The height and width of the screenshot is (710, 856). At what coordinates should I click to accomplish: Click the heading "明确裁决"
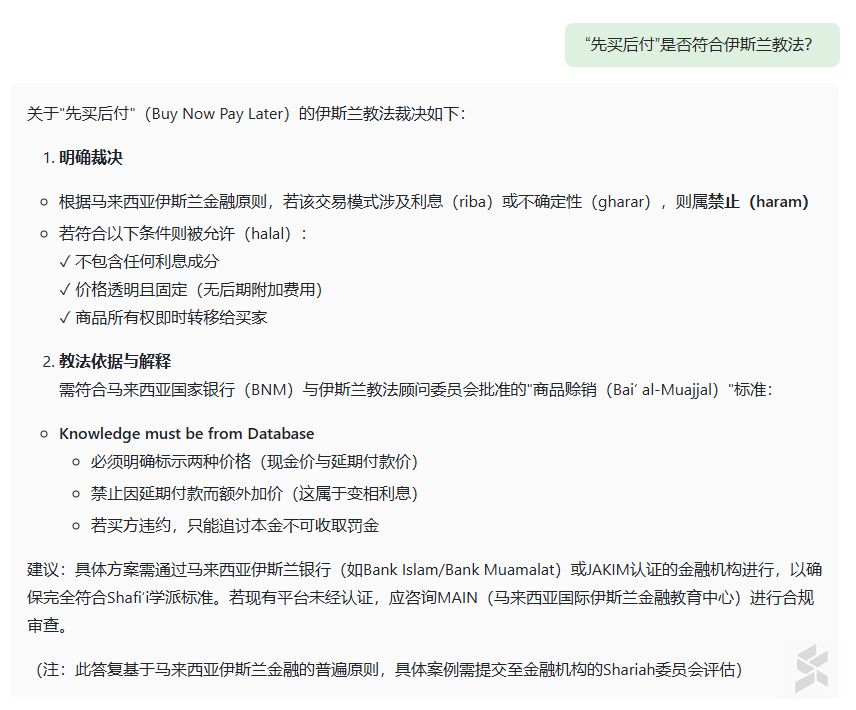(90, 158)
